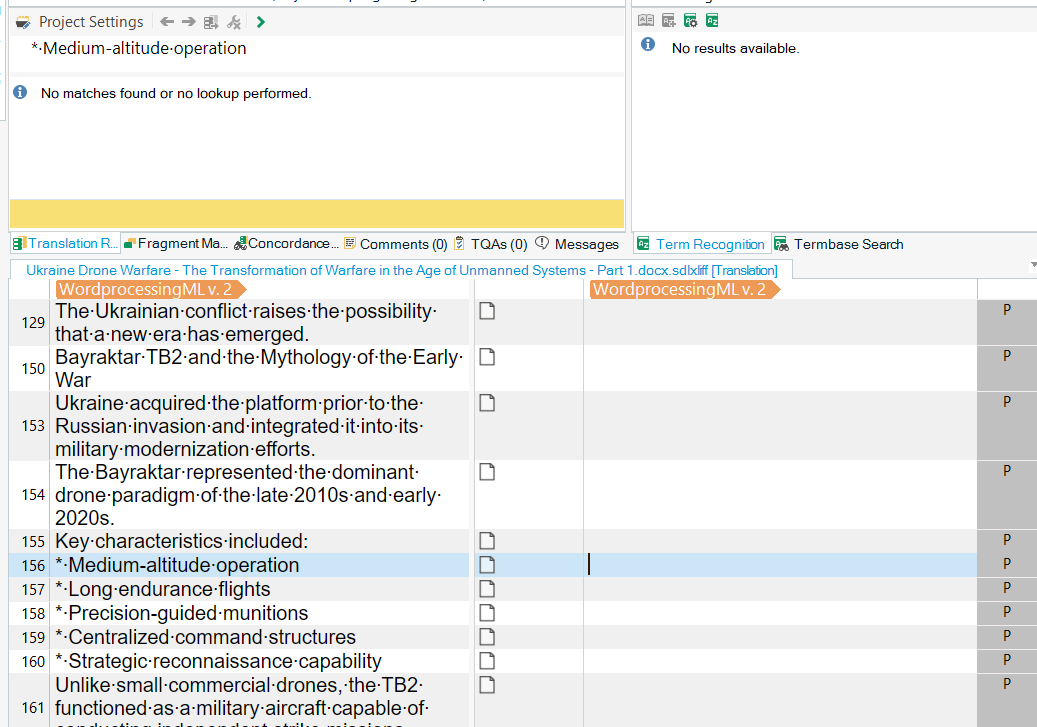The width and height of the screenshot is (1037, 727).
Task: Click segment number 129
Action: (x=33, y=323)
